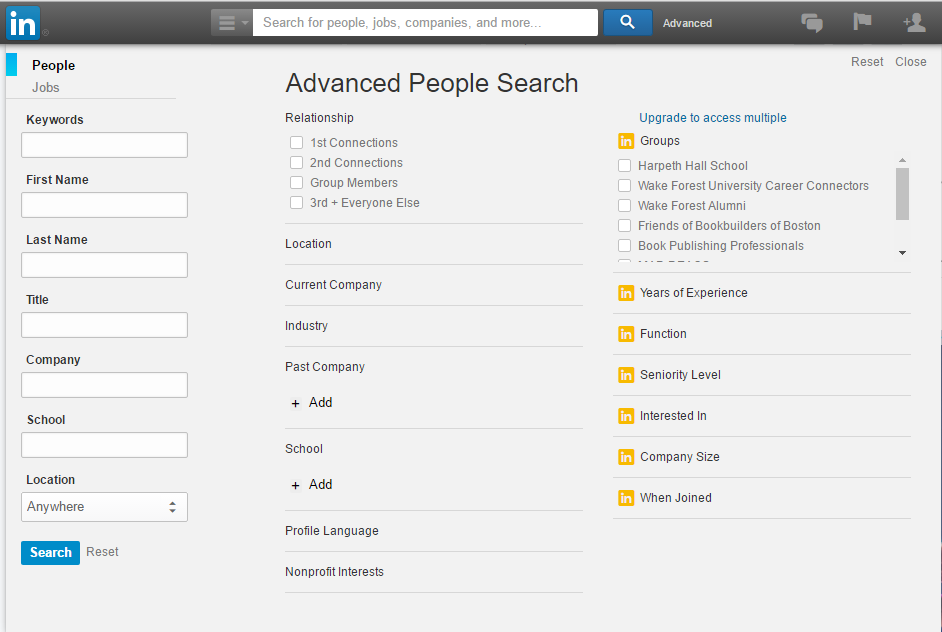Screen dimensions: 942x632
Task: Click the premium icon beside Groups
Action: point(626,141)
